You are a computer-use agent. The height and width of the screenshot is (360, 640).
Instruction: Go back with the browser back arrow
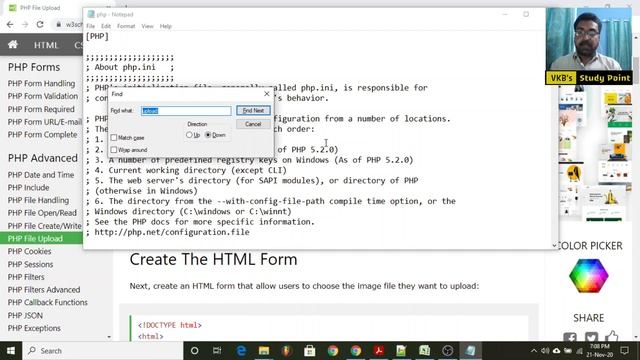coord(10,24)
